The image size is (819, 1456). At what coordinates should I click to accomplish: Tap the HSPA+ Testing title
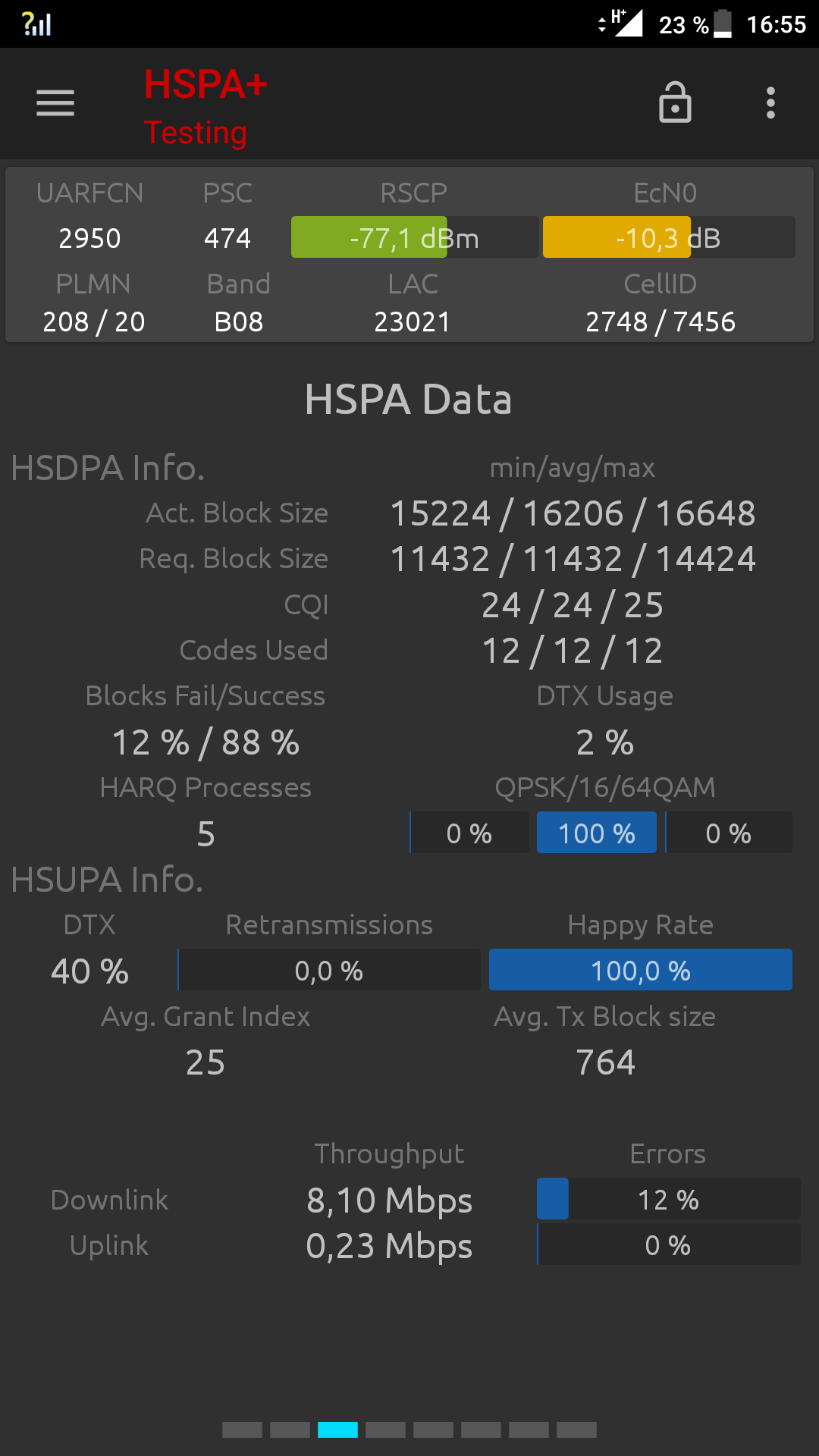click(x=206, y=107)
